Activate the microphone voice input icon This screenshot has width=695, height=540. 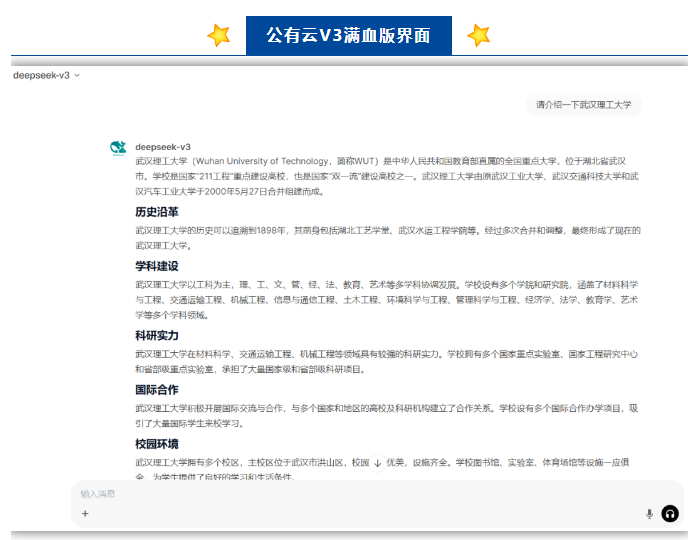point(649,514)
